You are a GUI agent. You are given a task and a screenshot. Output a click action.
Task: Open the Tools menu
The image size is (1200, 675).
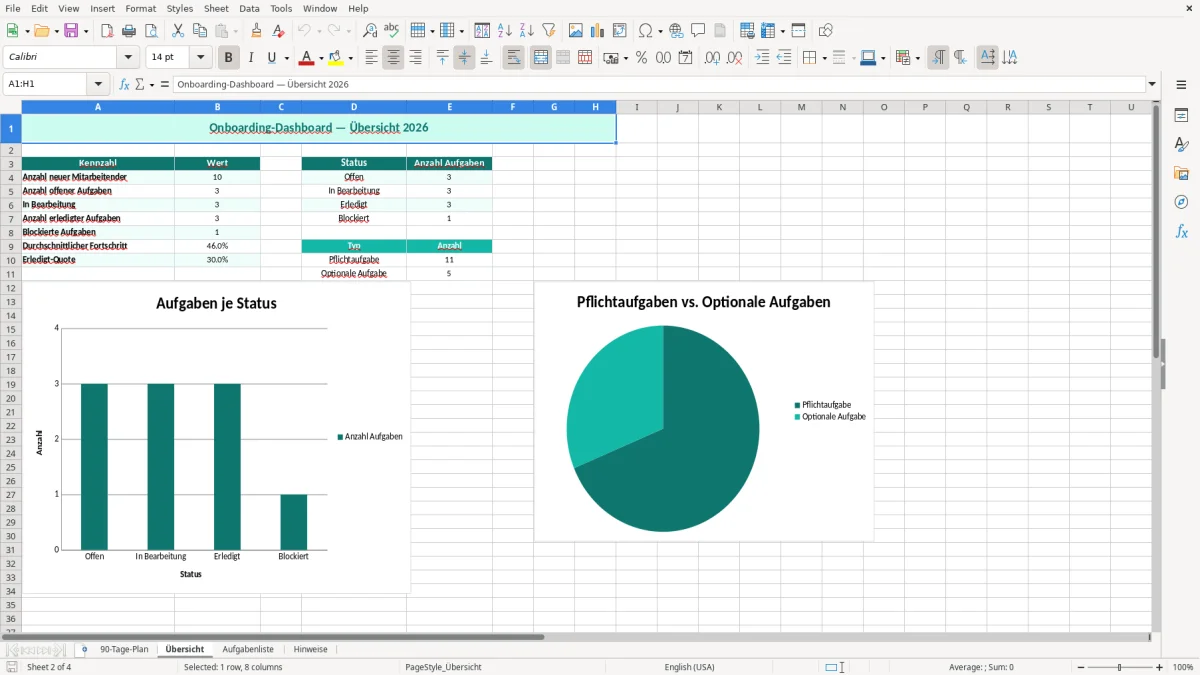pyautogui.click(x=281, y=8)
